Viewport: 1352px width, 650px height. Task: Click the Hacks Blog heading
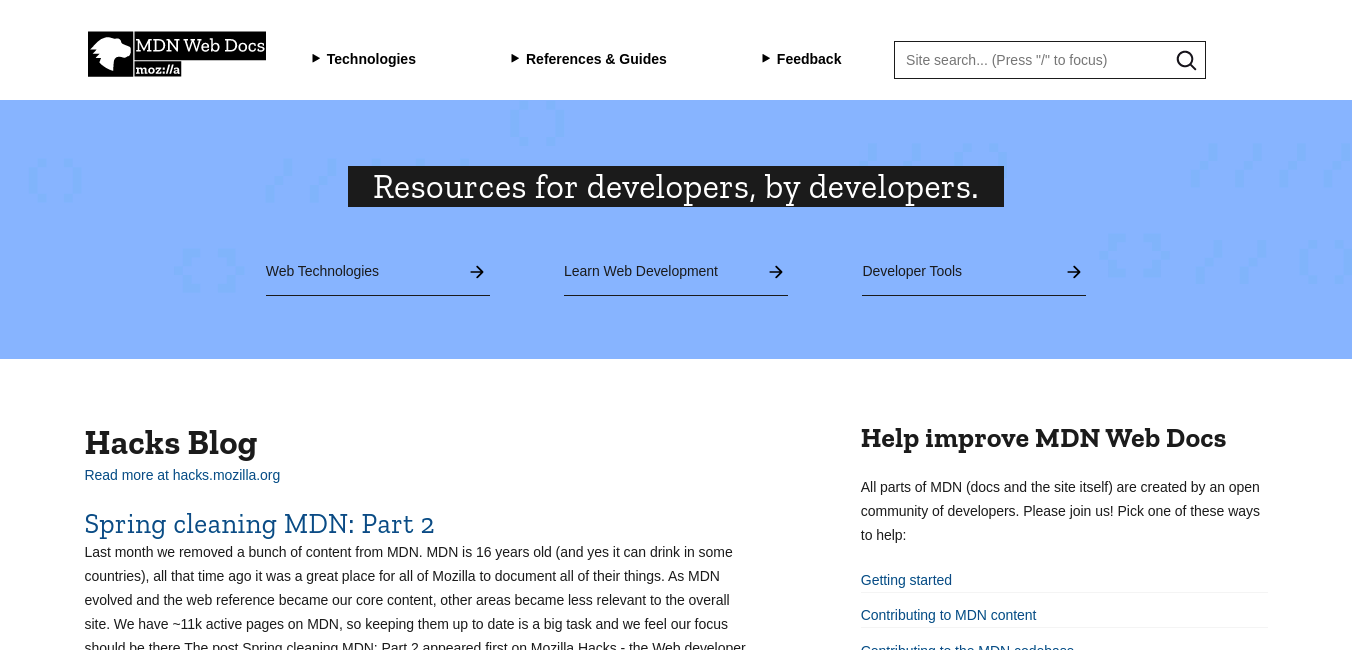tap(171, 442)
